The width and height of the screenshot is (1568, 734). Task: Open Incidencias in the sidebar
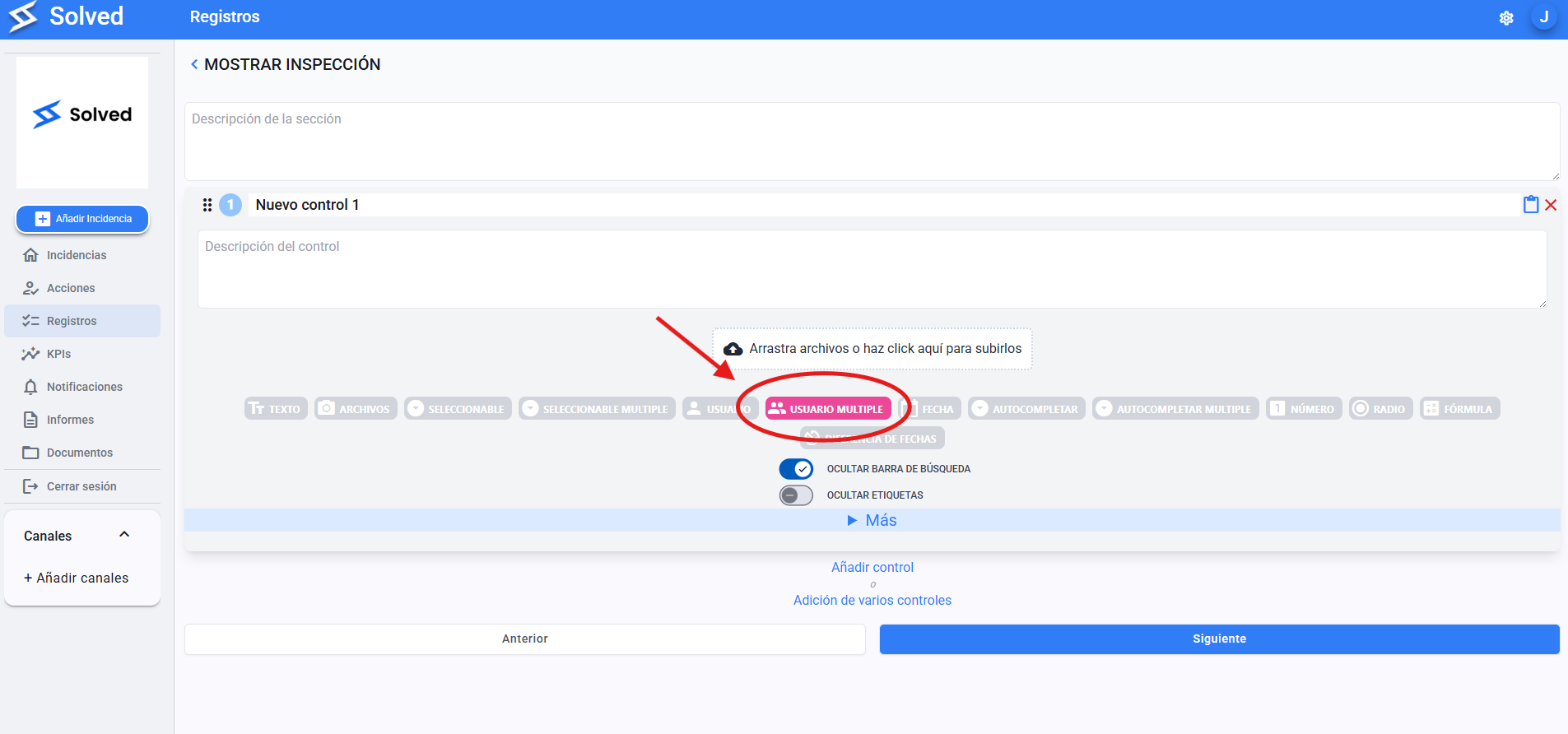pyautogui.click(x=82, y=255)
